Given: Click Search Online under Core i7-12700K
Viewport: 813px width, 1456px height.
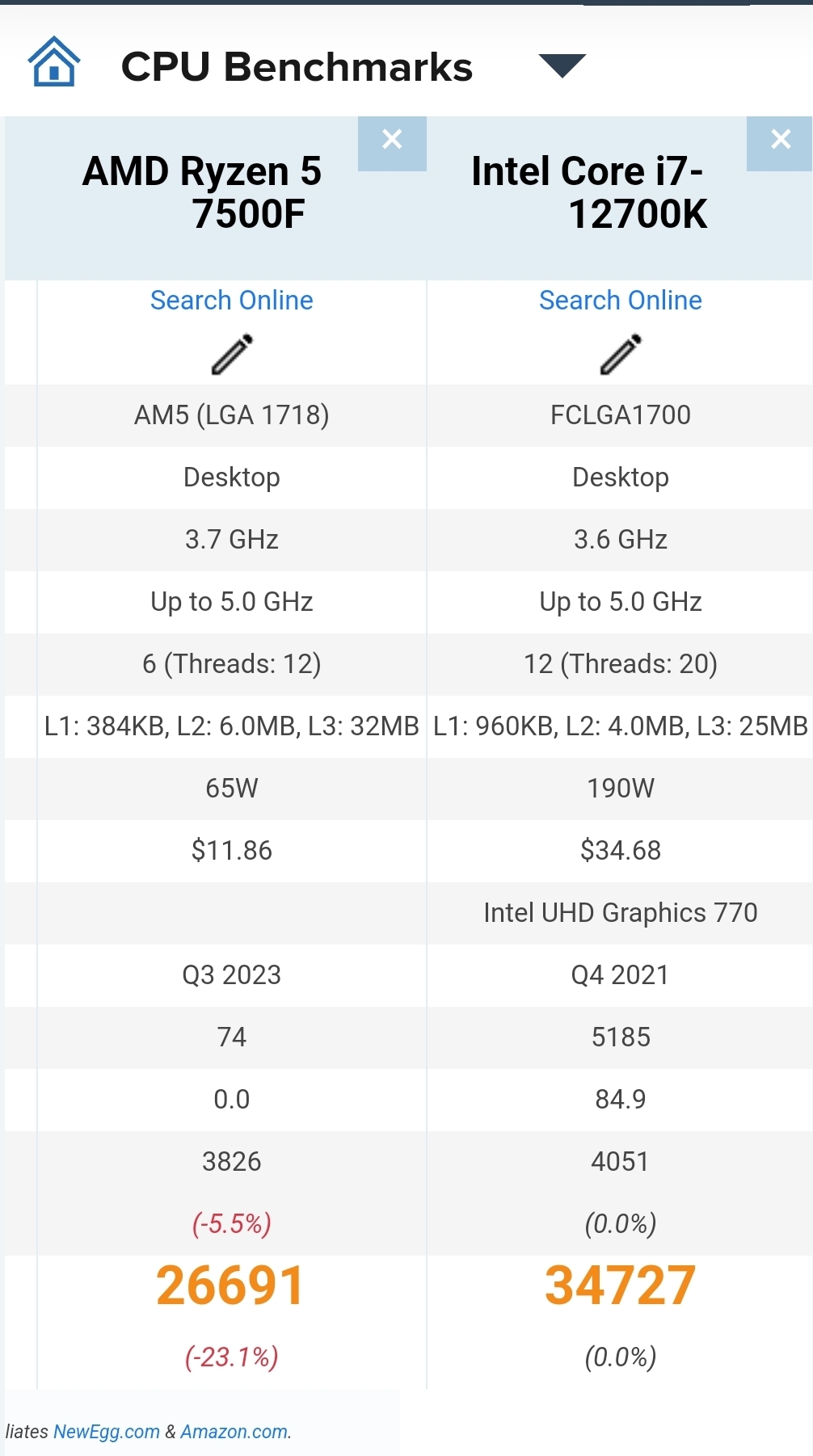Looking at the screenshot, I should point(621,301).
